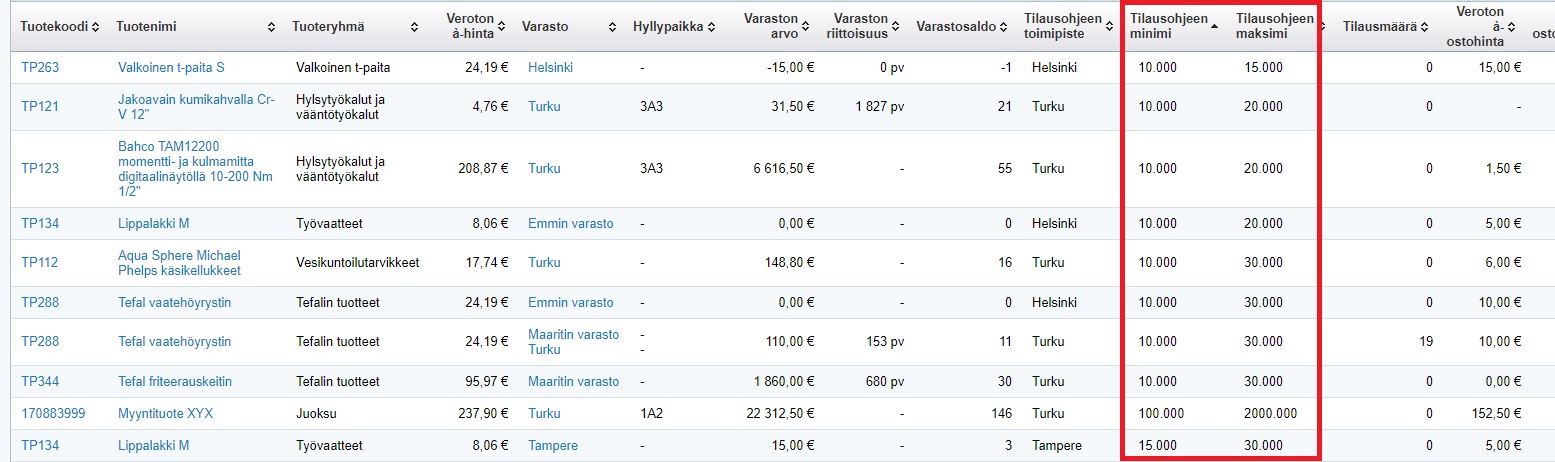Image resolution: width=1555 pixels, height=462 pixels.
Task: Select the 'Valkoinen t-paita' product group cell
Action: [343, 68]
